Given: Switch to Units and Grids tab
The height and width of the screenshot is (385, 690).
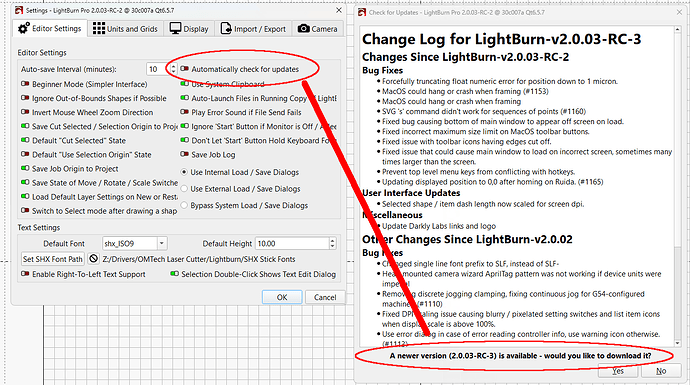Looking at the screenshot, I should (x=125, y=29).
